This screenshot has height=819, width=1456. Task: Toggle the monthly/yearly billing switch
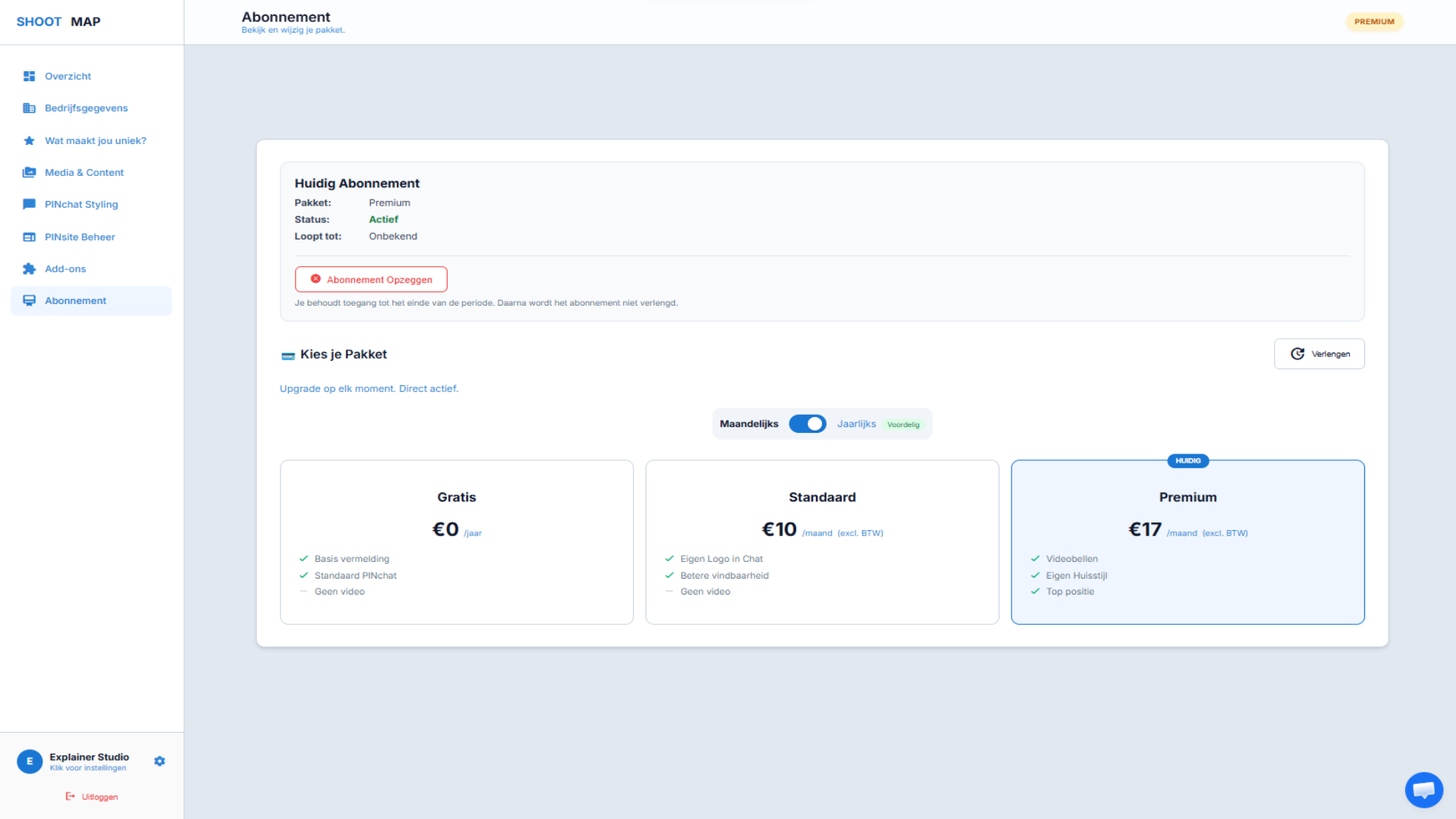(x=807, y=424)
